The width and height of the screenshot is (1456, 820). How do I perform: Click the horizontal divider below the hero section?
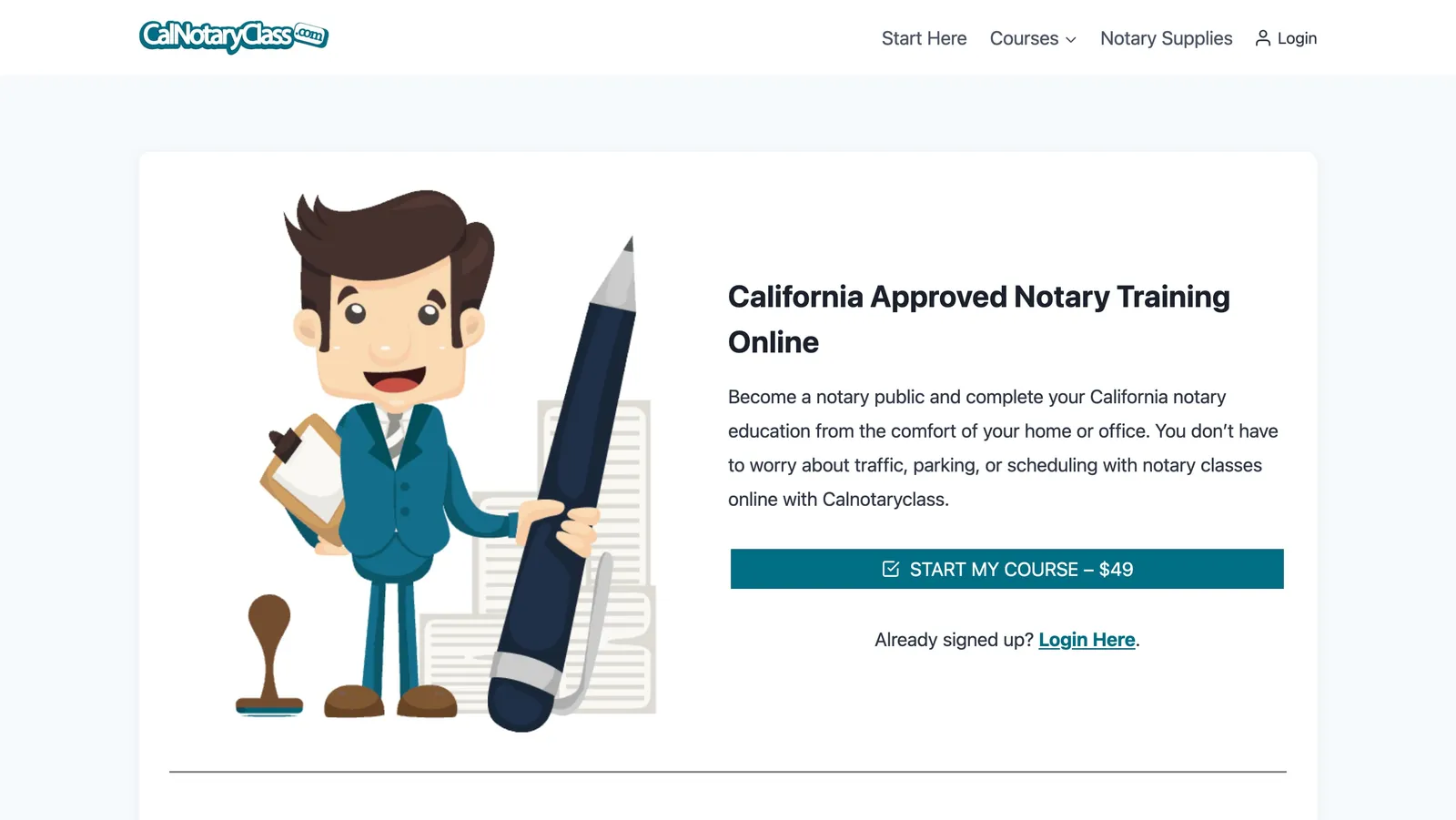click(x=728, y=770)
